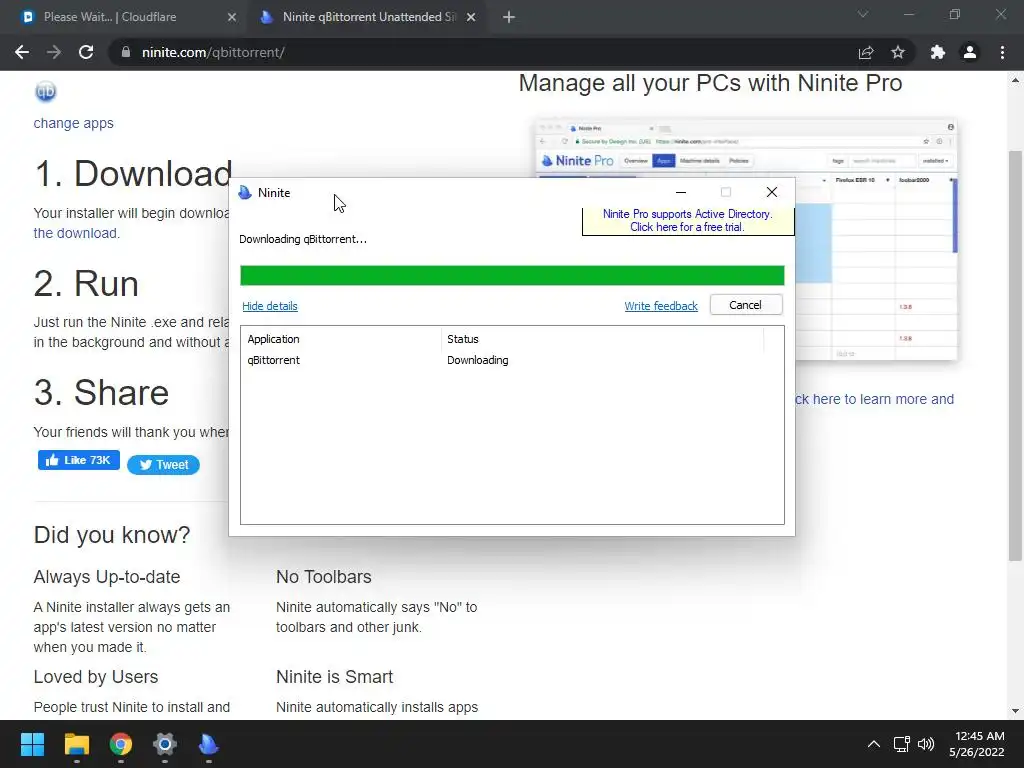Click the Downloading status cell
Image resolution: width=1024 pixels, height=768 pixels.
coord(477,360)
